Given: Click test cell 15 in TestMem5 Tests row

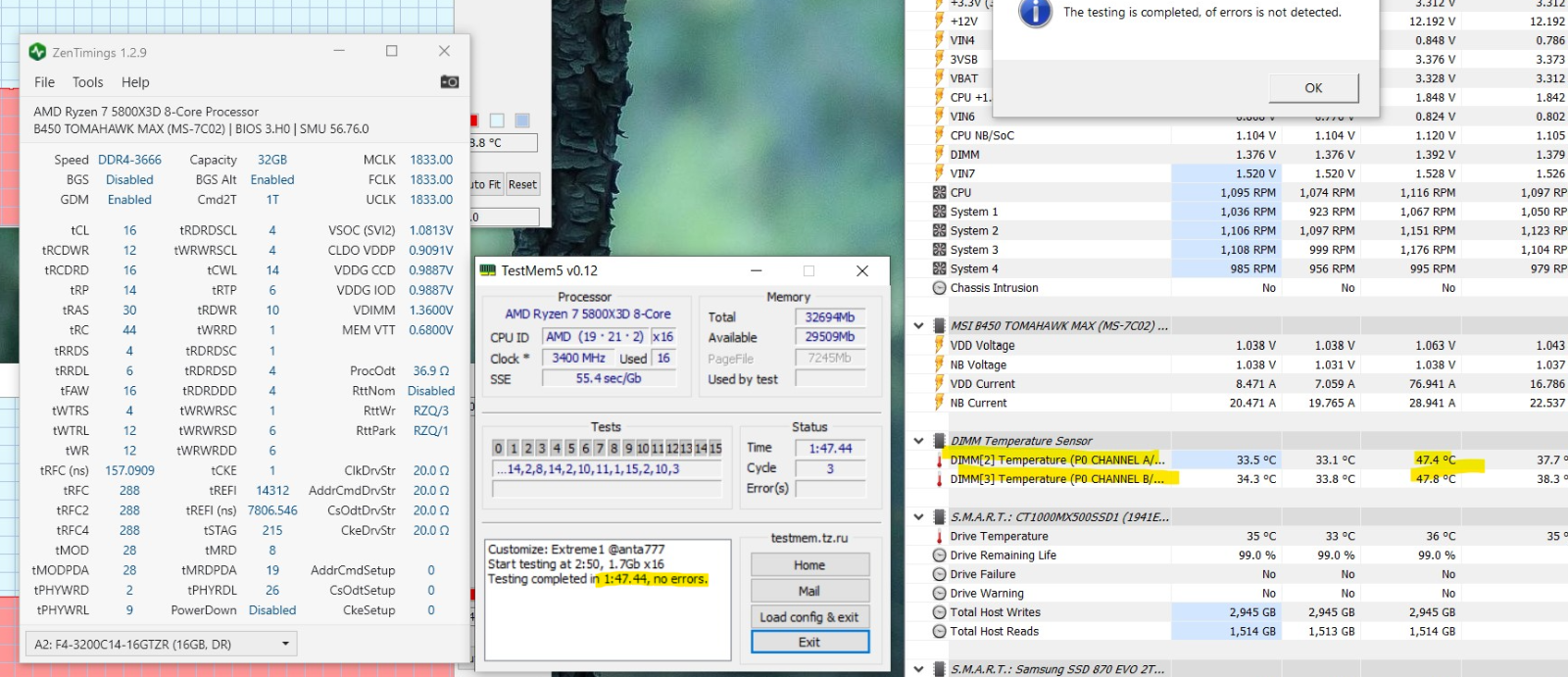Looking at the screenshot, I should click(715, 448).
